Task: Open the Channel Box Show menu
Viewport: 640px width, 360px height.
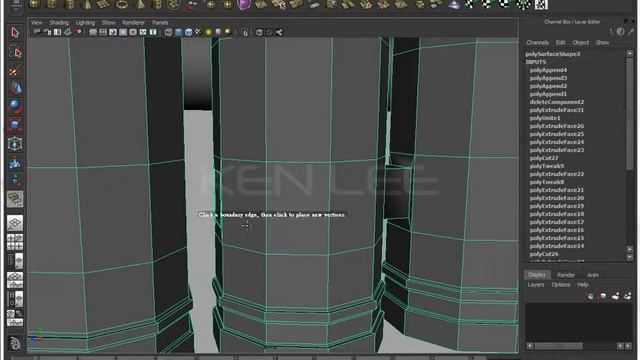Action: 602,42
